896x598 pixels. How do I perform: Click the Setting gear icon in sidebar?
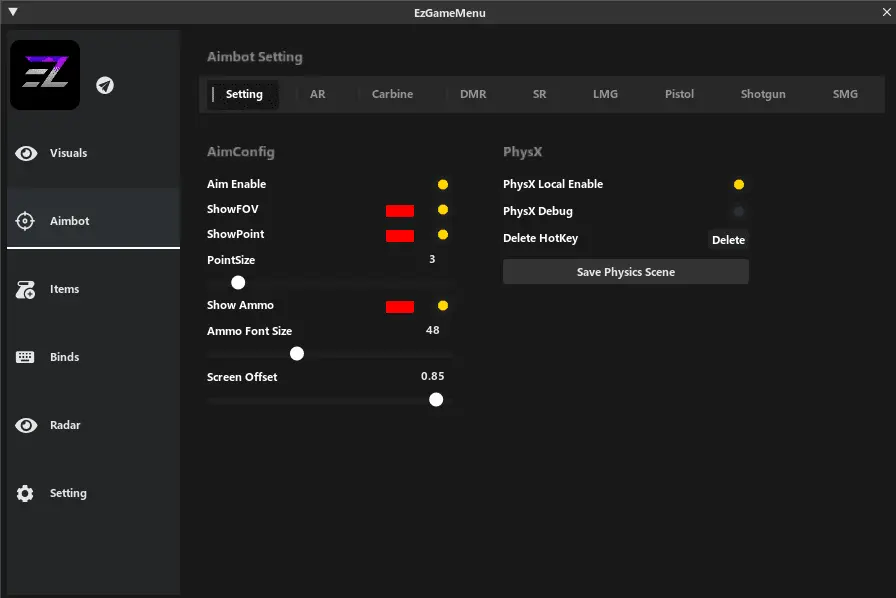tap(26, 493)
